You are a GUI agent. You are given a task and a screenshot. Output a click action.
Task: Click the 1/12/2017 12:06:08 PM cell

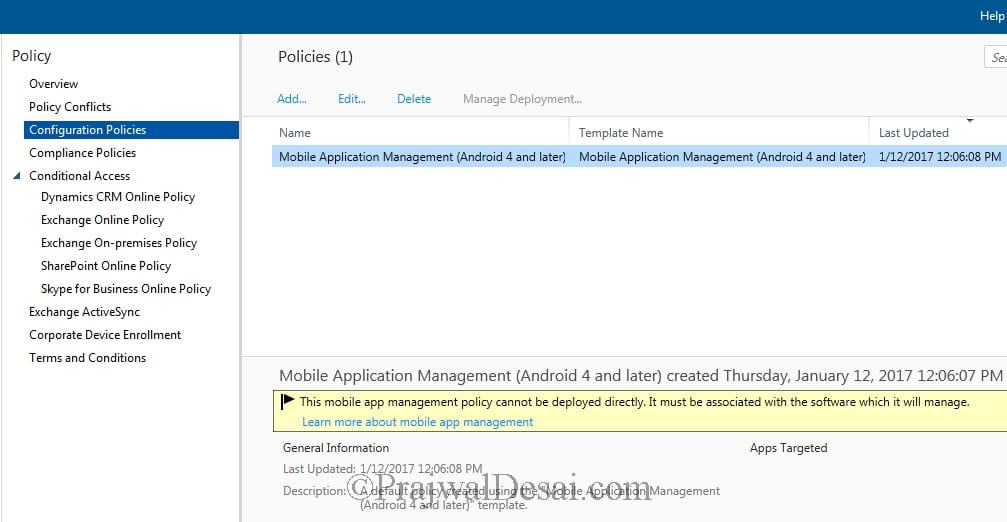[x=940, y=157]
